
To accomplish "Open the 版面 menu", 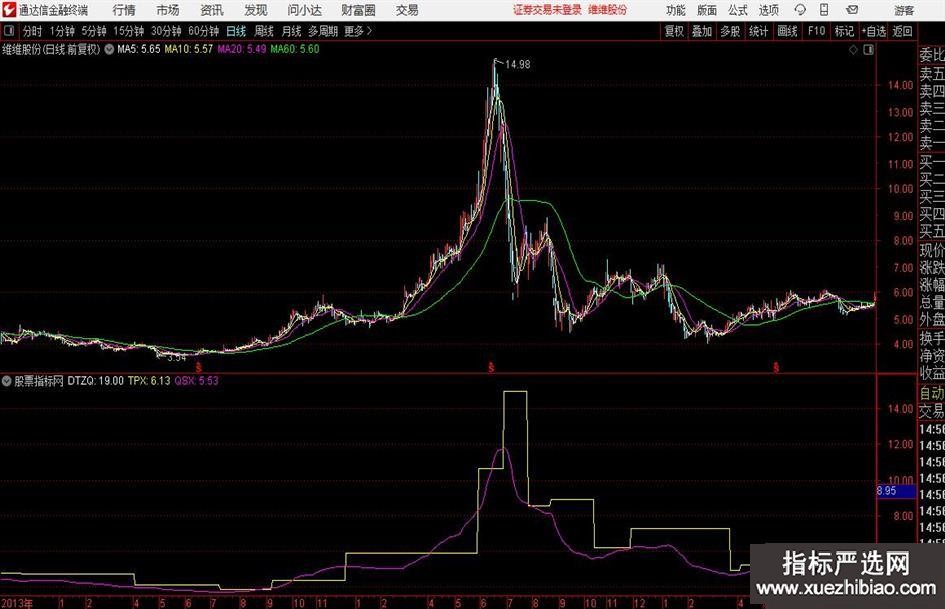I will (x=707, y=10).
